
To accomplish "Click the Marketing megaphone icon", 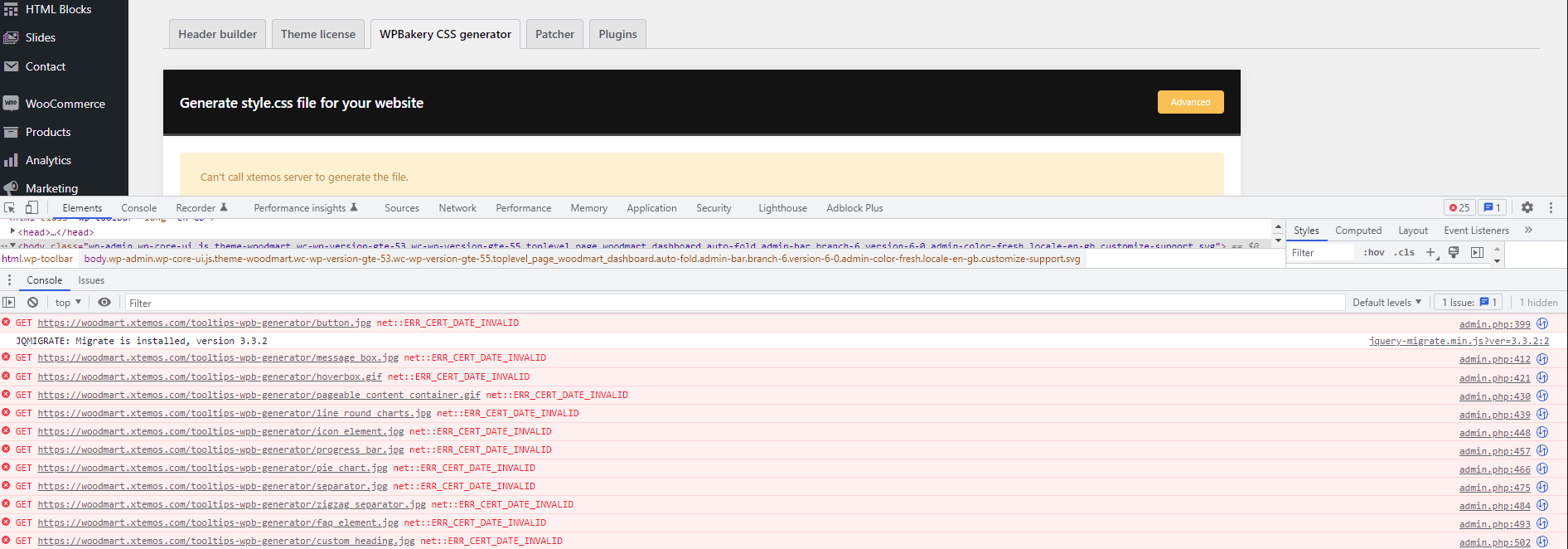I will coord(11,187).
